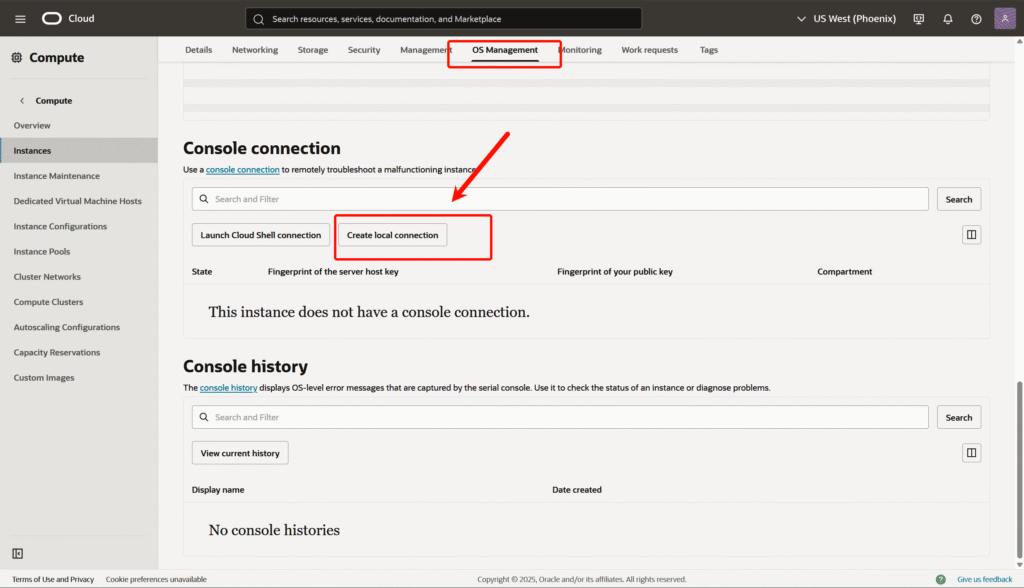The height and width of the screenshot is (588, 1024).
Task: Open the help question mark icon
Action: coord(976,19)
